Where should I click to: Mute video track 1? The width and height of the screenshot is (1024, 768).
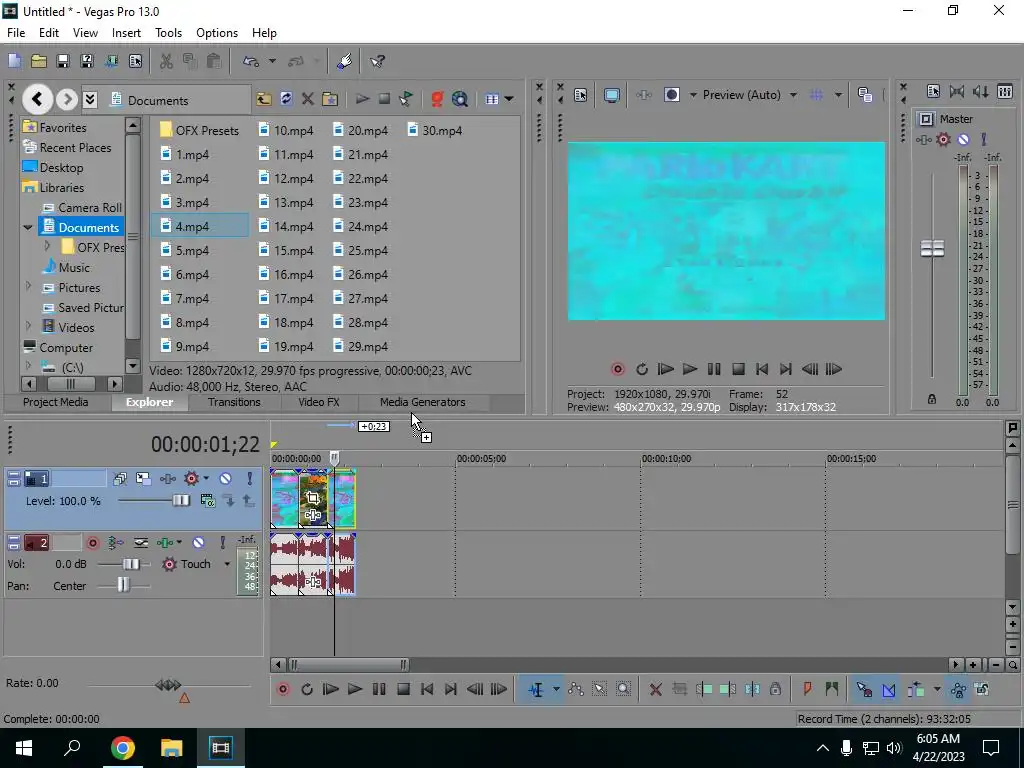click(225, 479)
